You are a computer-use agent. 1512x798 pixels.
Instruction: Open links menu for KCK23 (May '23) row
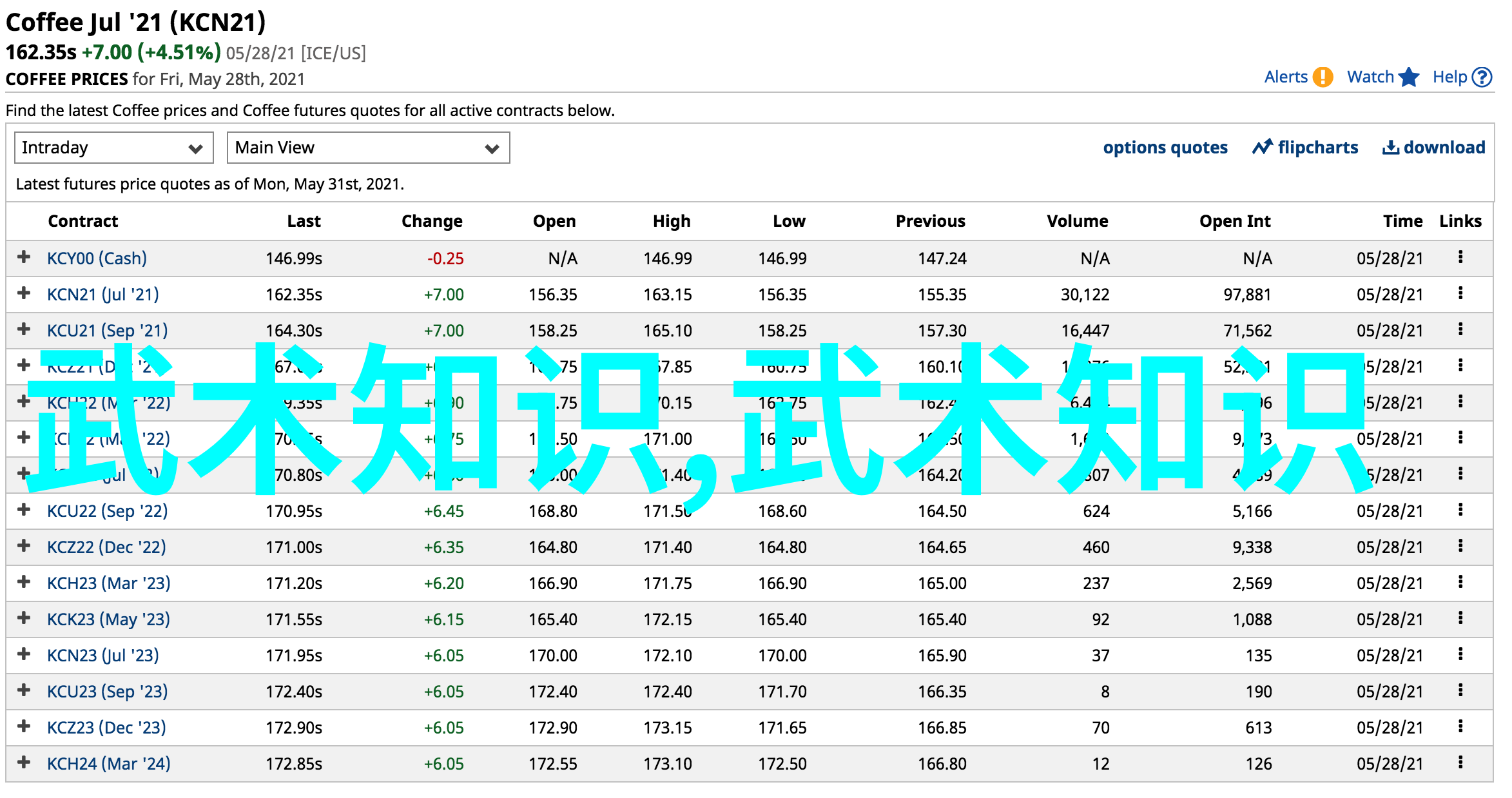1460,618
